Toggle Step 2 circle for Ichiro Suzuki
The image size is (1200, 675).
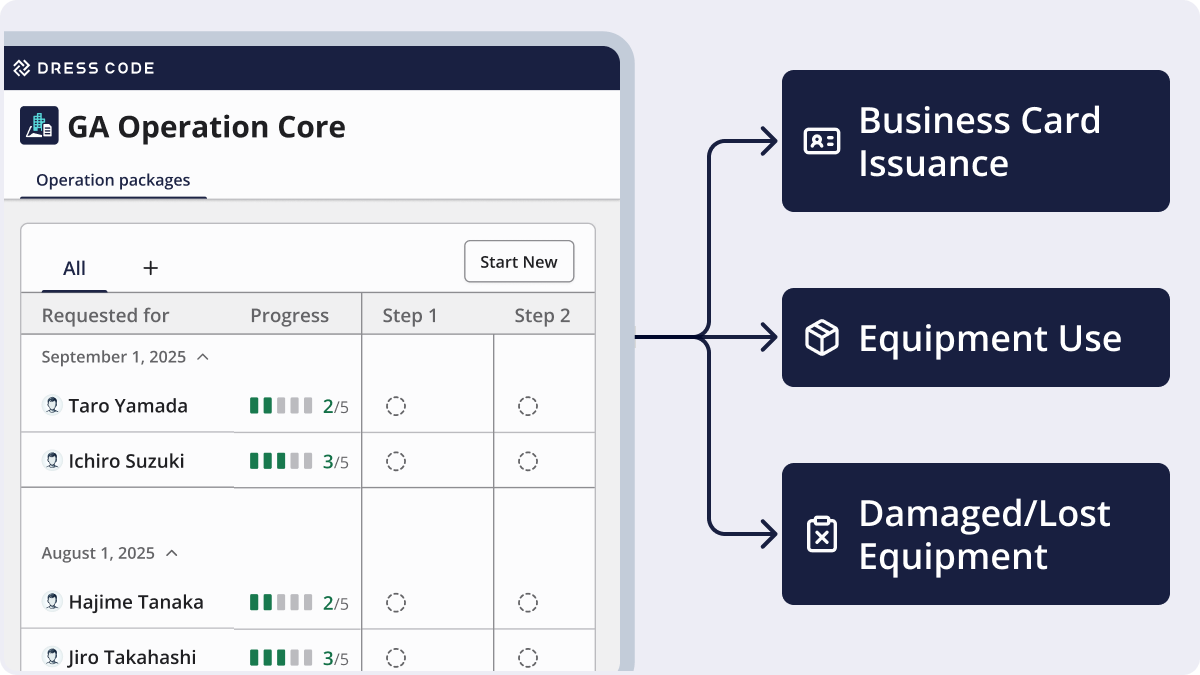click(528, 461)
